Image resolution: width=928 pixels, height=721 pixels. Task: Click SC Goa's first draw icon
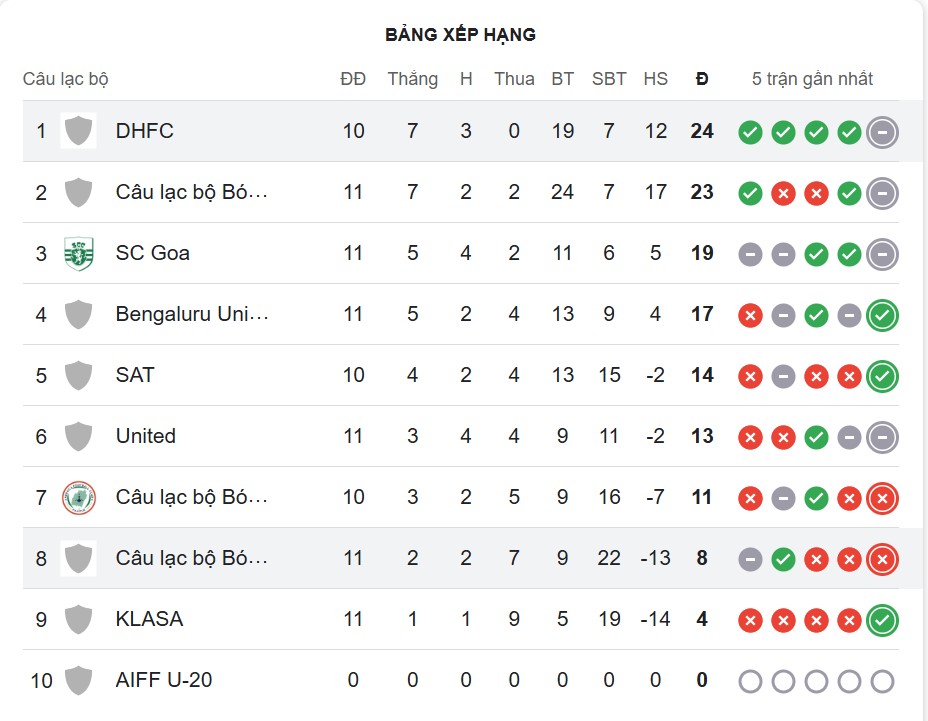click(x=750, y=254)
